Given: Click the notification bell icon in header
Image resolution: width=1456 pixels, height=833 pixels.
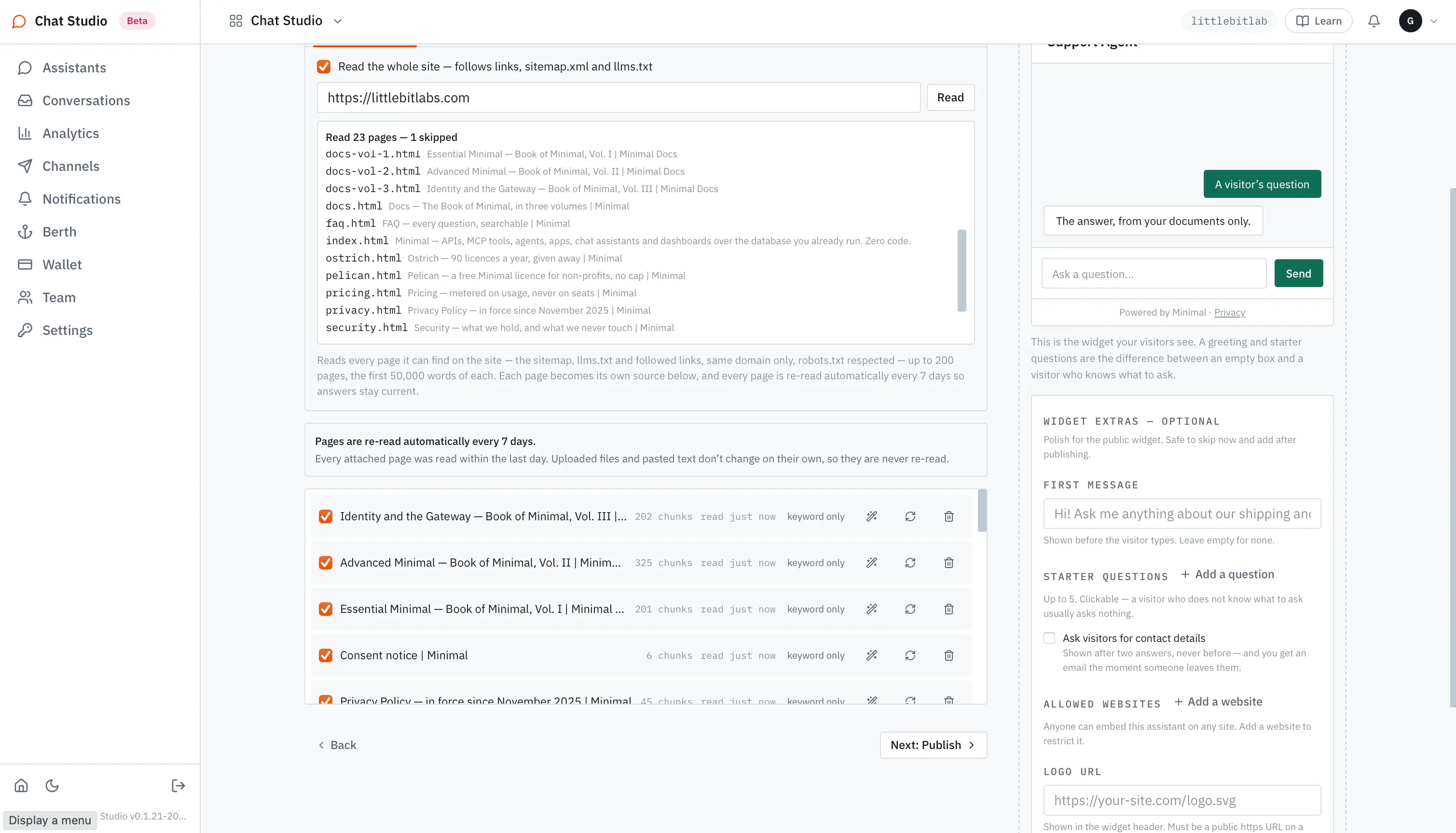Looking at the screenshot, I should point(1374,21).
